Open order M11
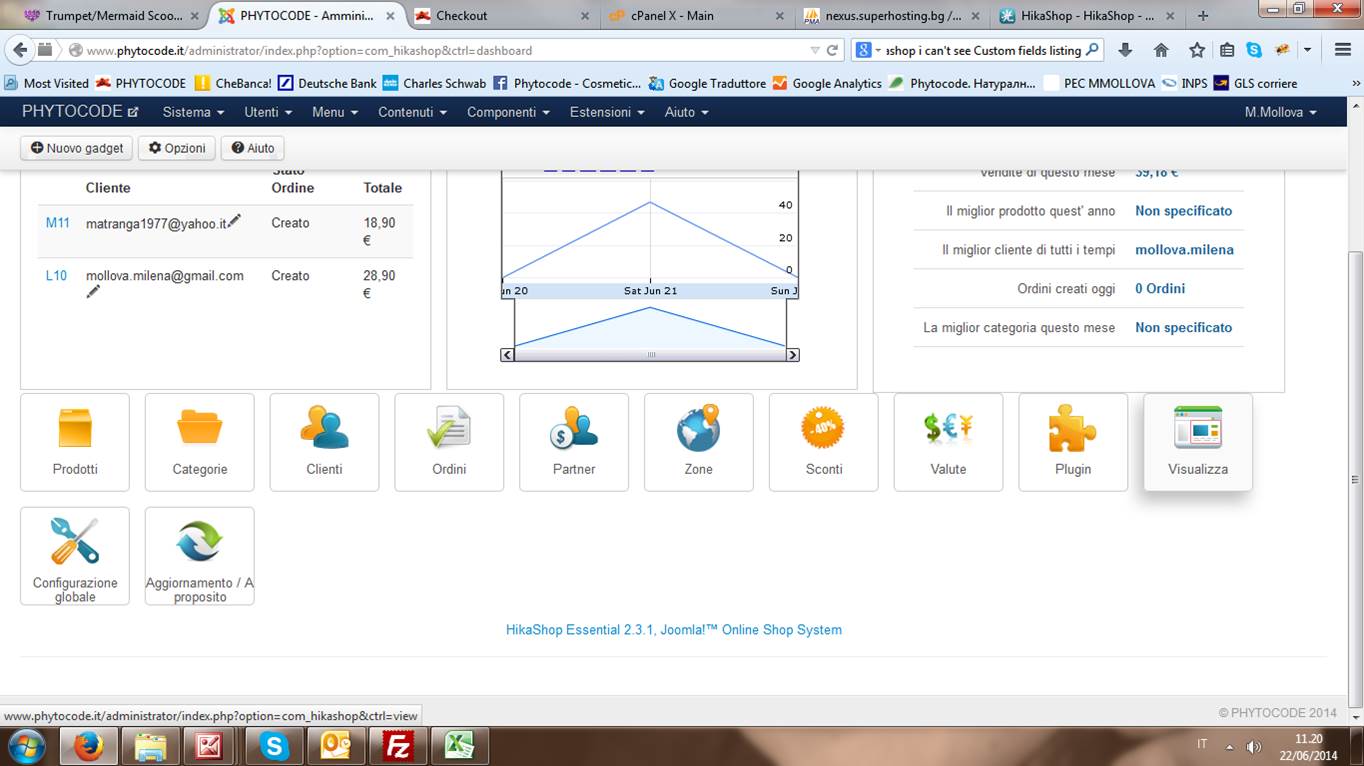This screenshot has width=1364, height=766. coord(58,223)
